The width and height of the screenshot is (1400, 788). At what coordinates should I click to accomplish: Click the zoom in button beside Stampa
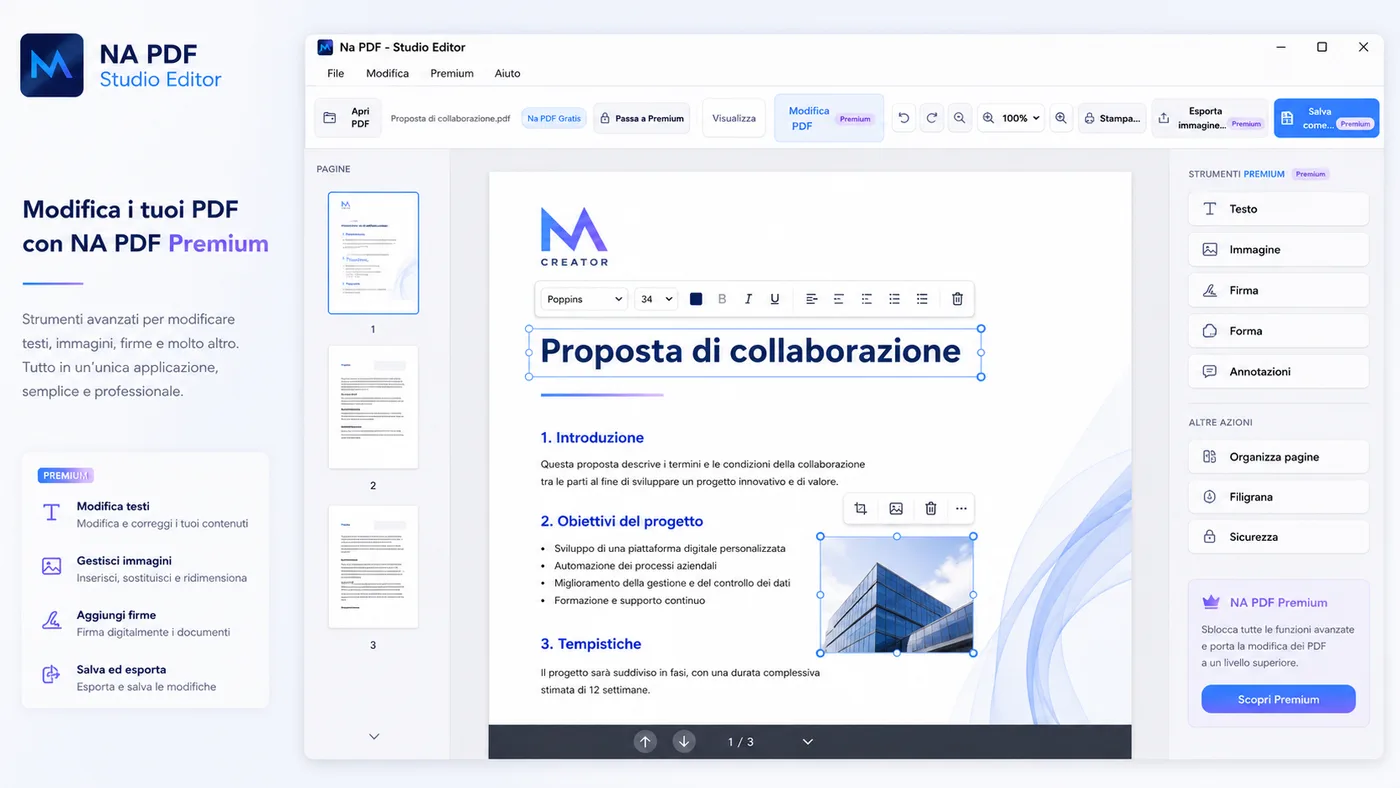pos(1061,118)
